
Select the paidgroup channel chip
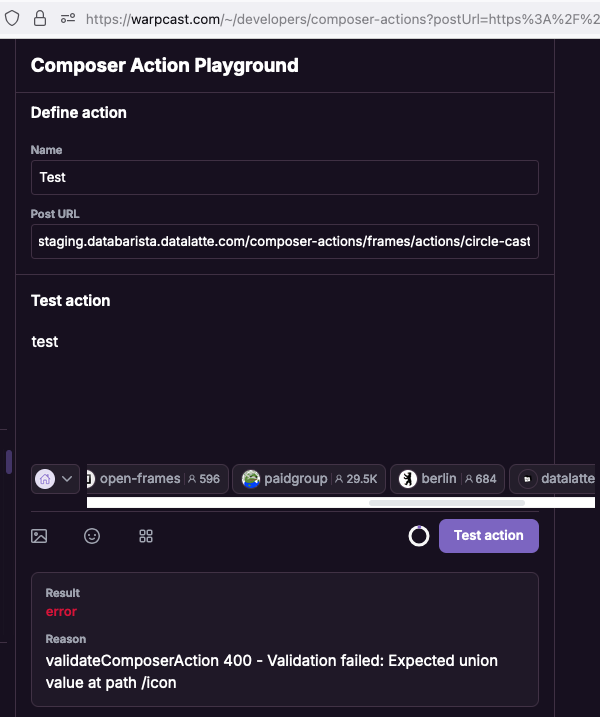(x=309, y=479)
